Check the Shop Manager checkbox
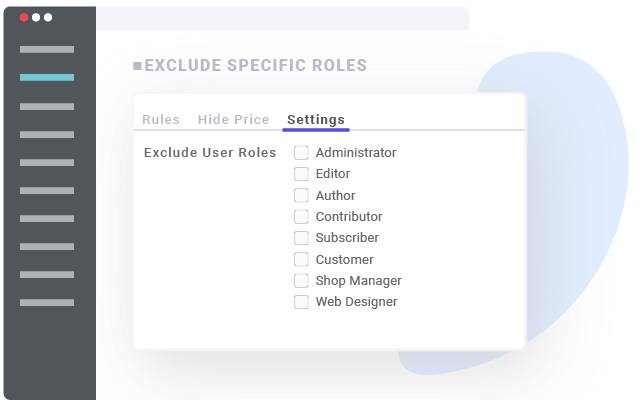The height and width of the screenshot is (400, 640). [301, 281]
